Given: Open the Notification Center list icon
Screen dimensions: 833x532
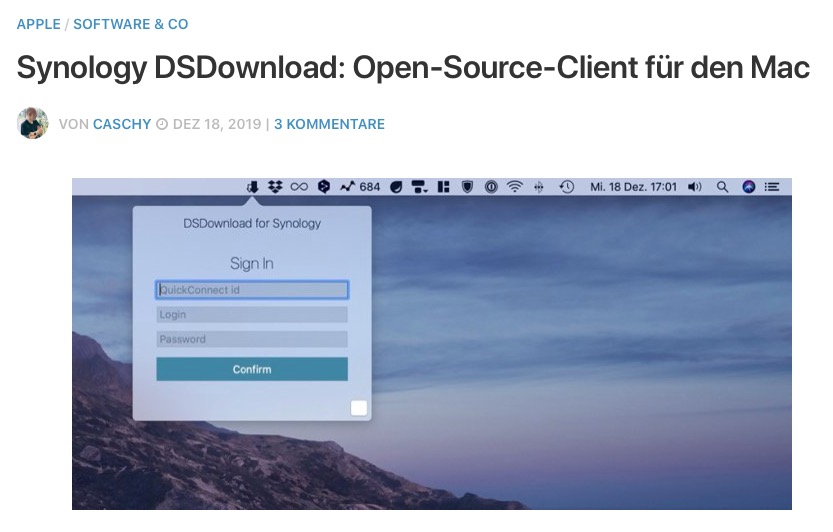Looking at the screenshot, I should tap(772, 187).
